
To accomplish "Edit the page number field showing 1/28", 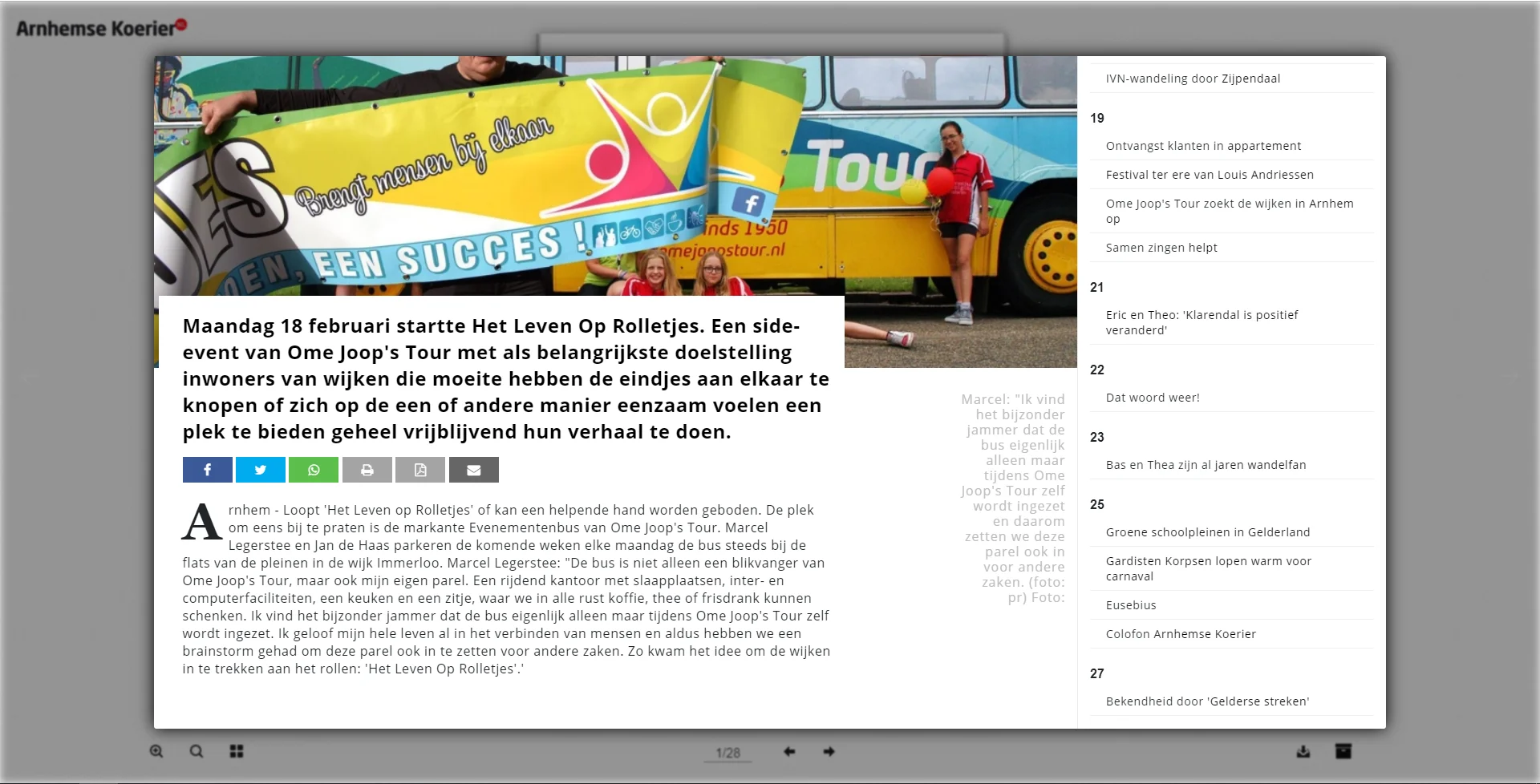I will coord(727,751).
